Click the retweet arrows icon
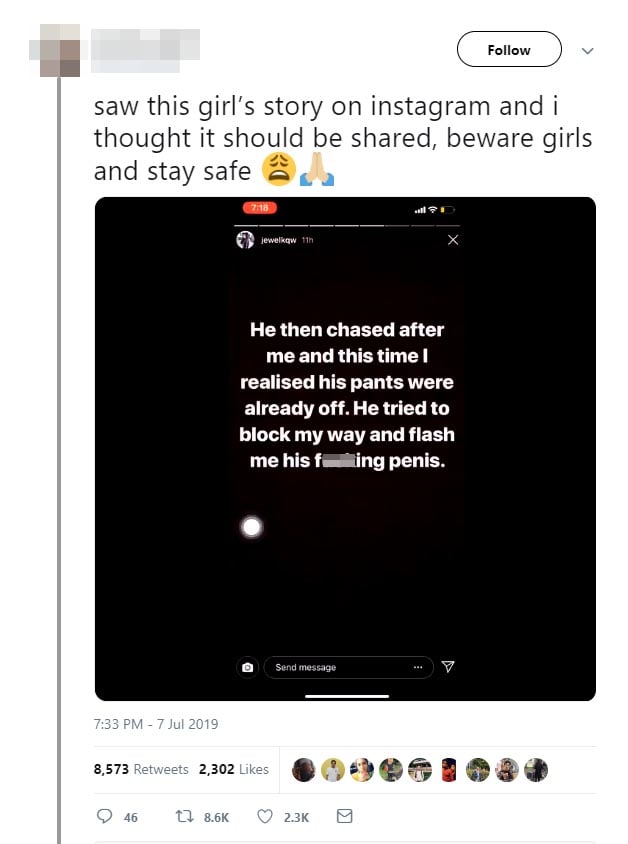The height and width of the screenshot is (844, 628). click(183, 817)
